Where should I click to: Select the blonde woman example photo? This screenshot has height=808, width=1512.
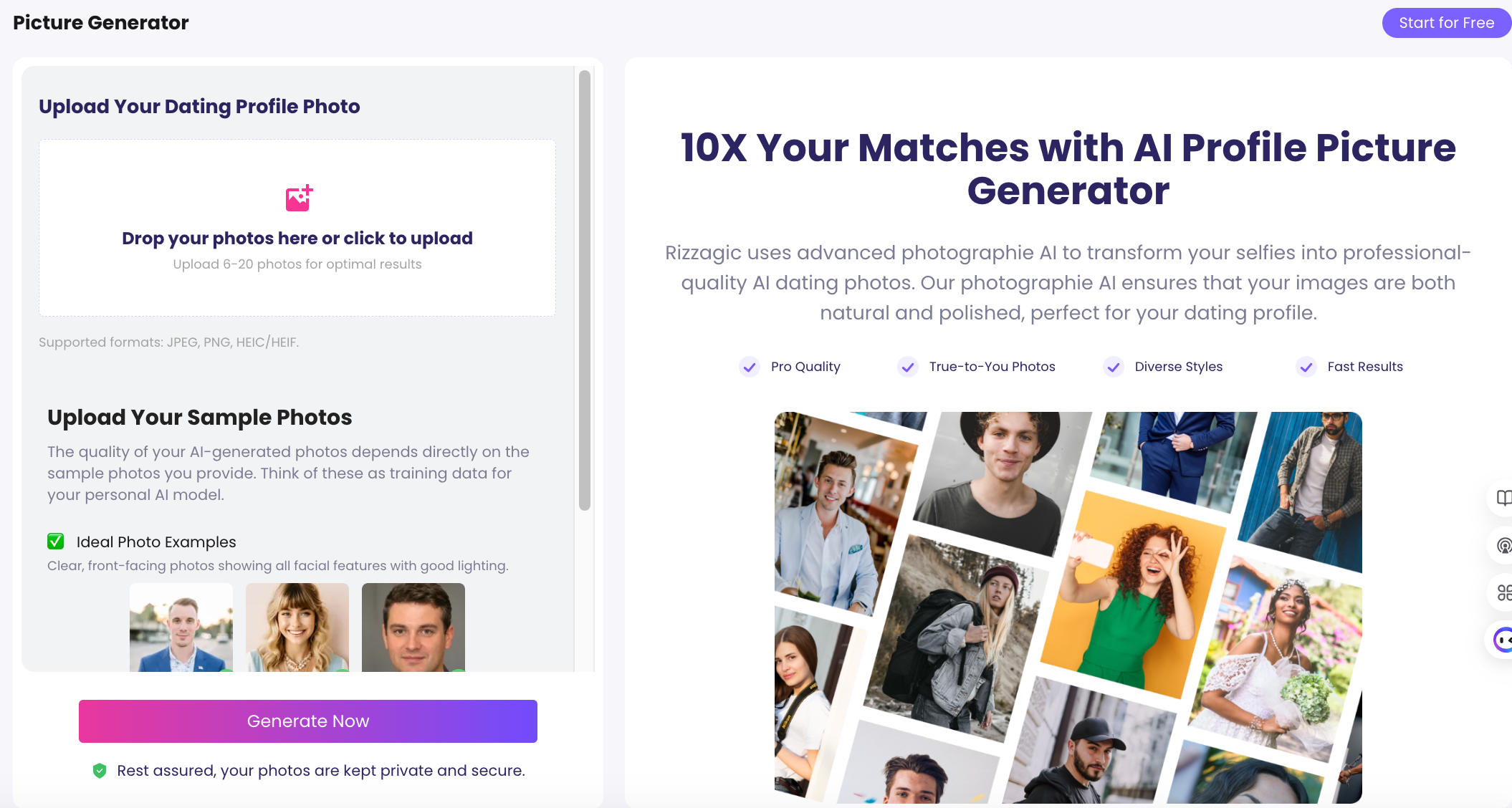[297, 627]
